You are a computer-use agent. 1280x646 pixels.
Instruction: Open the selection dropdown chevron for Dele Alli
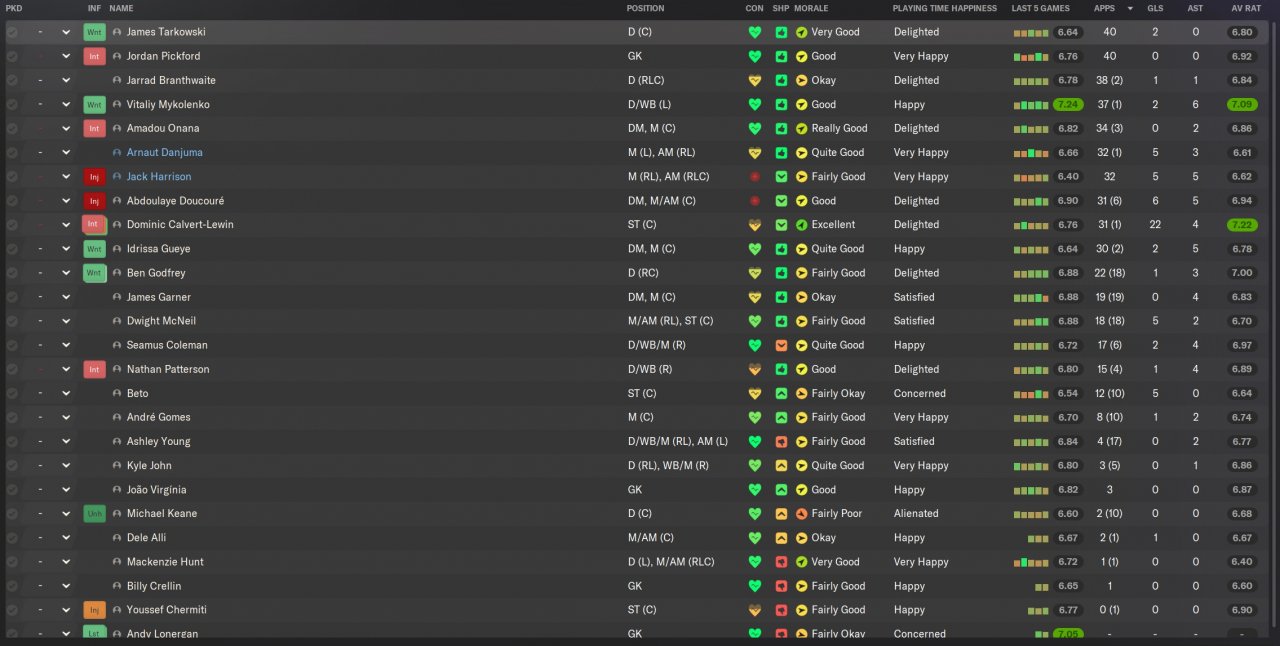click(66, 538)
